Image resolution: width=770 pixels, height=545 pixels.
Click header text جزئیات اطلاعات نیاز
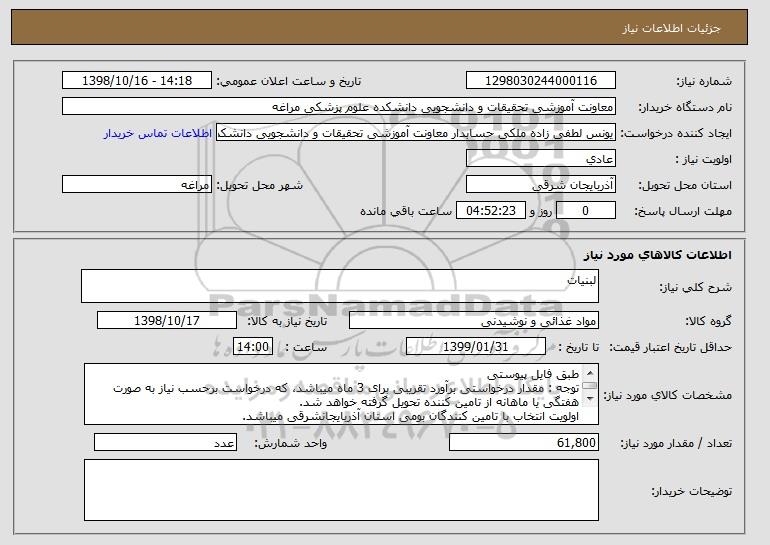pos(671,28)
